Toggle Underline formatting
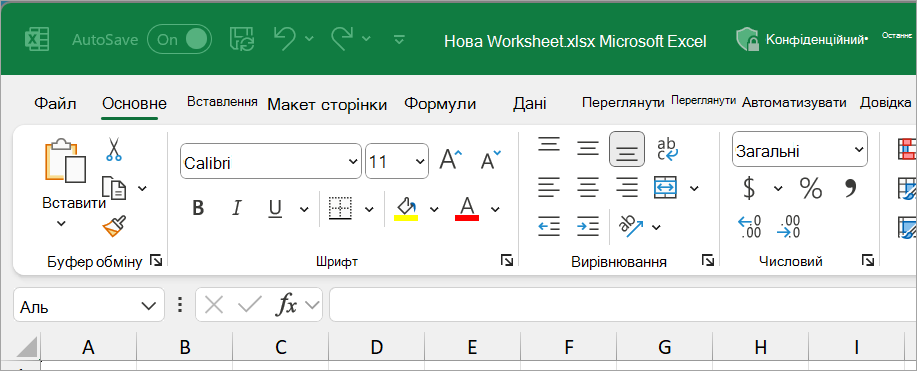This screenshot has height=371, width=917. coord(275,208)
